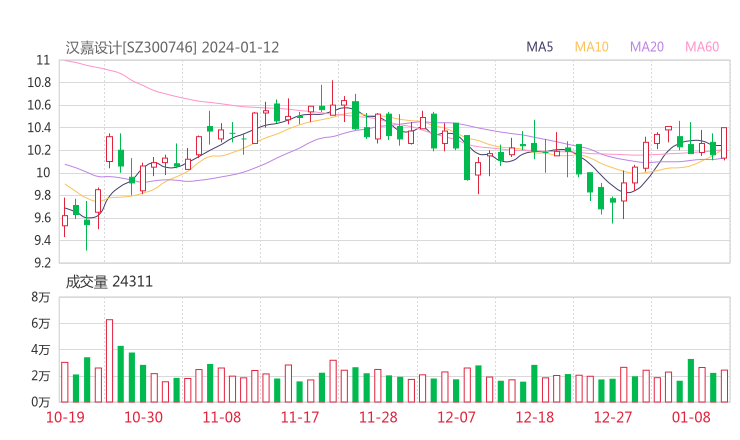740x440 pixels.
Task: Click the 11-17 date axis label
Action: [300, 417]
